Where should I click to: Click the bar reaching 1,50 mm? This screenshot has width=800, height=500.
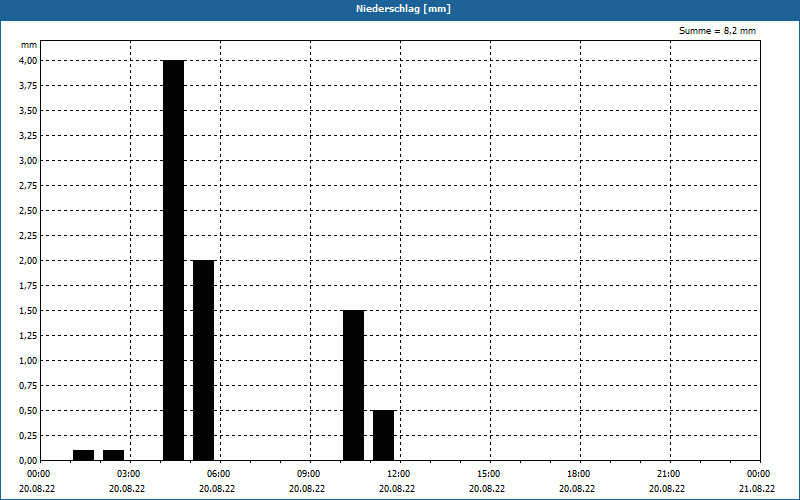(354, 385)
